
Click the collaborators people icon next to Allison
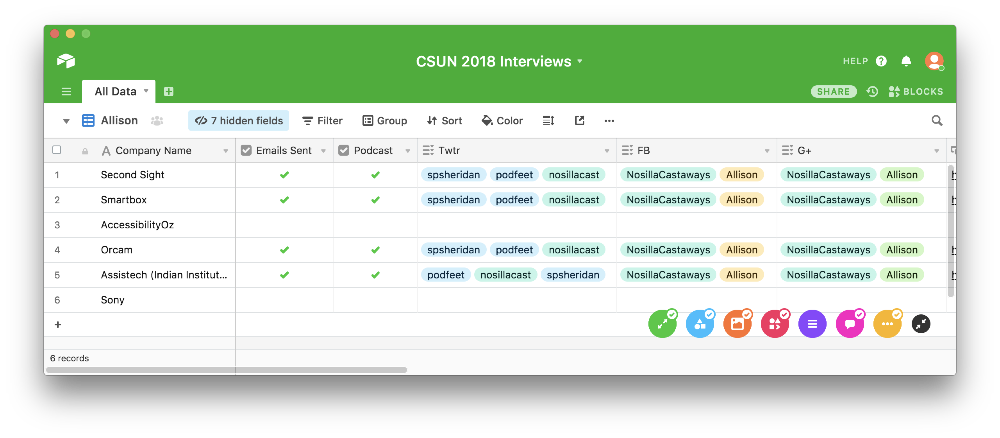tap(157, 120)
